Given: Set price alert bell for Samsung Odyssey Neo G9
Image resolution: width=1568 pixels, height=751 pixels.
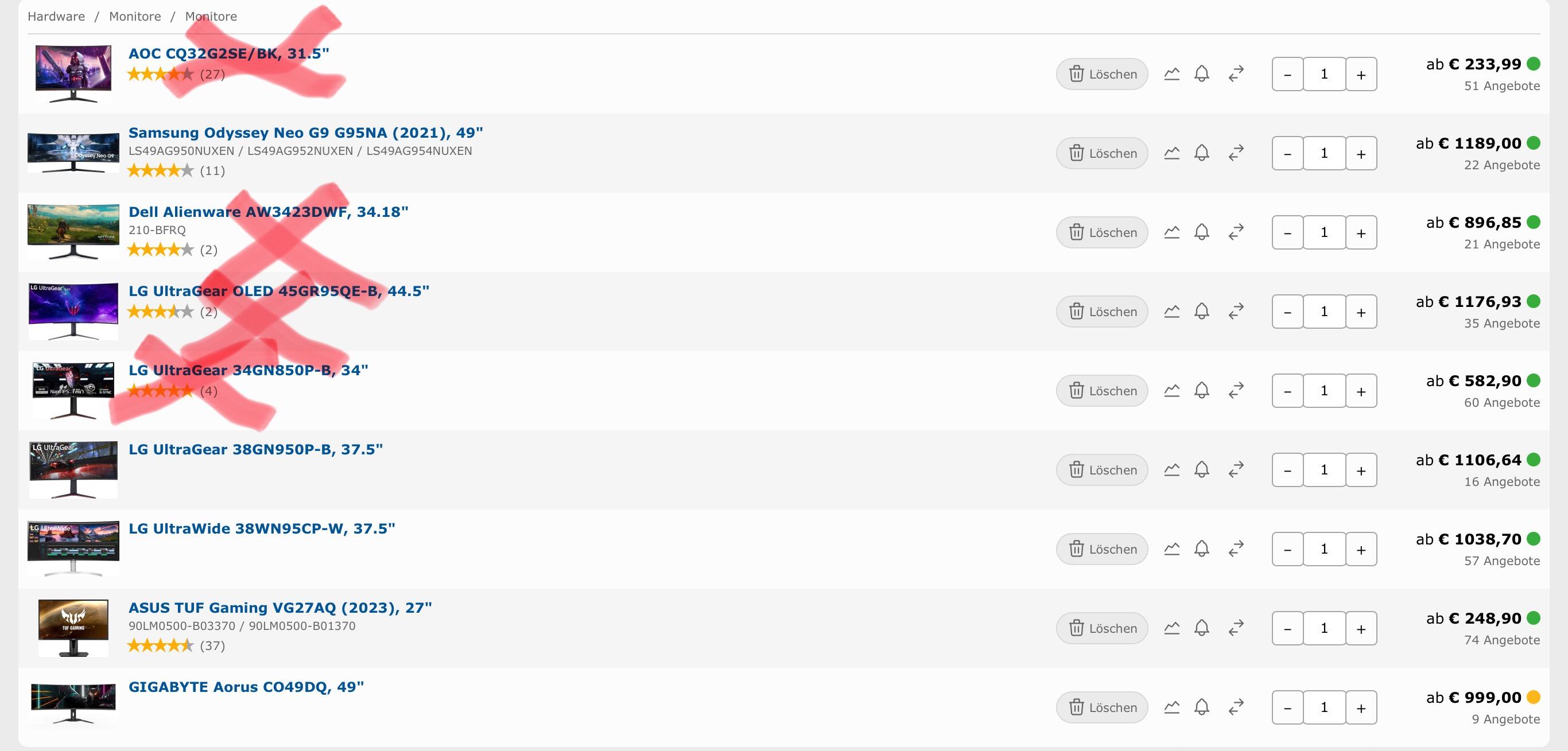Looking at the screenshot, I should tap(1202, 153).
